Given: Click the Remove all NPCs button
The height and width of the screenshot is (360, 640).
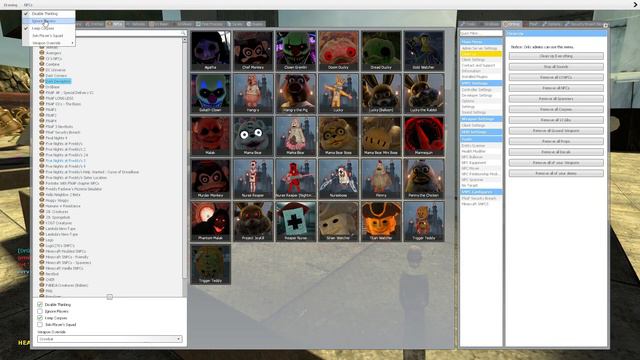Looking at the screenshot, I should (556, 88).
